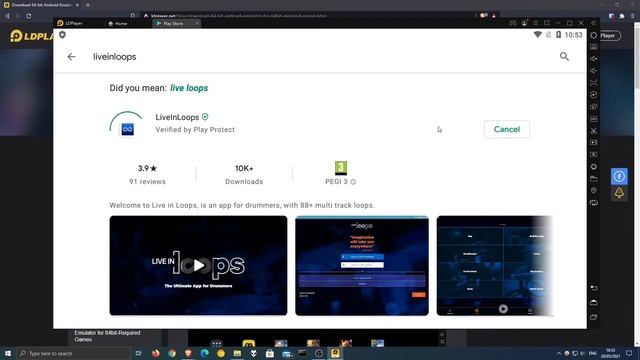
Task: Open Firefox from the taskbar
Action: pyautogui.click(x=156, y=353)
